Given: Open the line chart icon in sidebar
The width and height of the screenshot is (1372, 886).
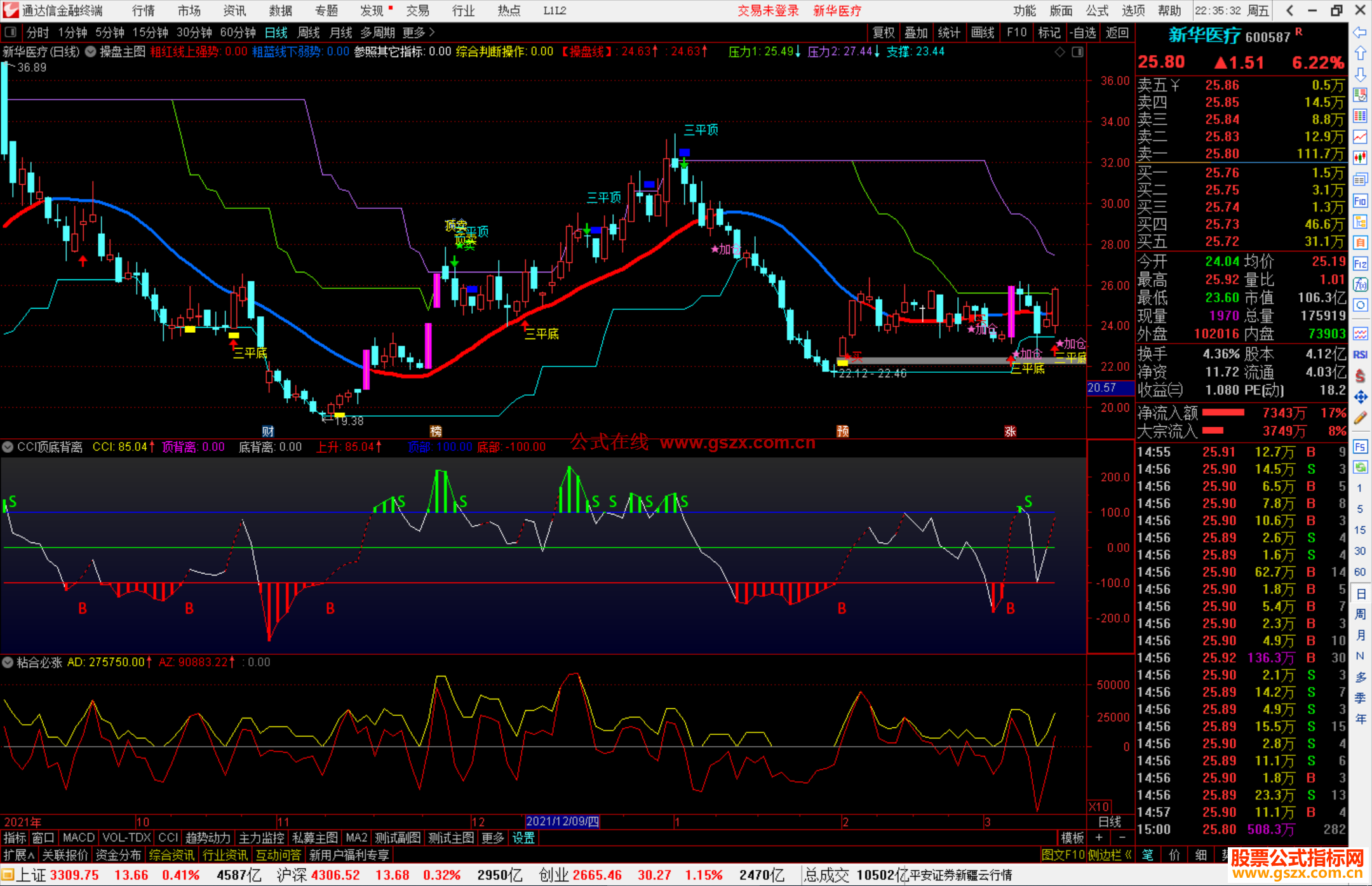Looking at the screenshot, I should (1360, 137).
